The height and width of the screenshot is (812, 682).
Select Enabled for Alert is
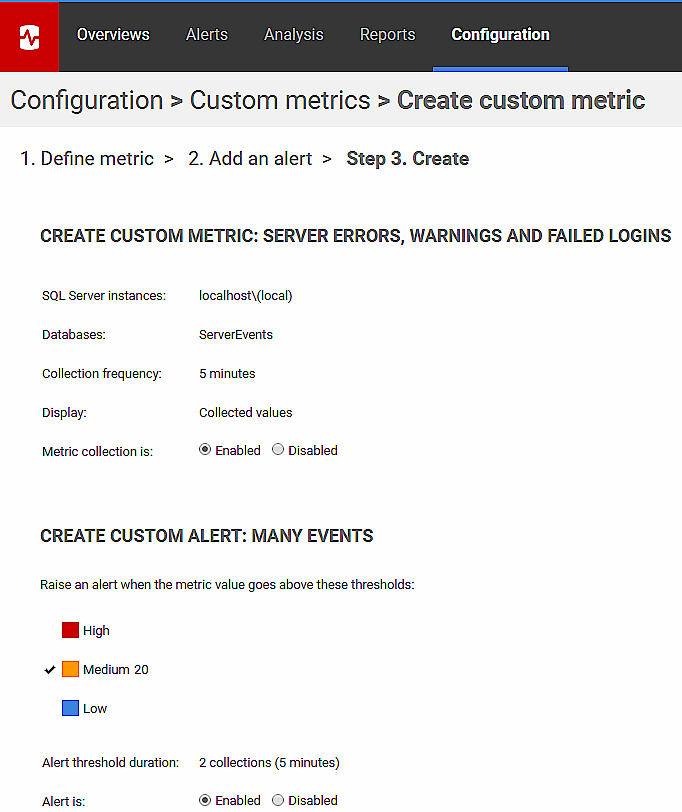pyautogui.click(x=205, y=800)
